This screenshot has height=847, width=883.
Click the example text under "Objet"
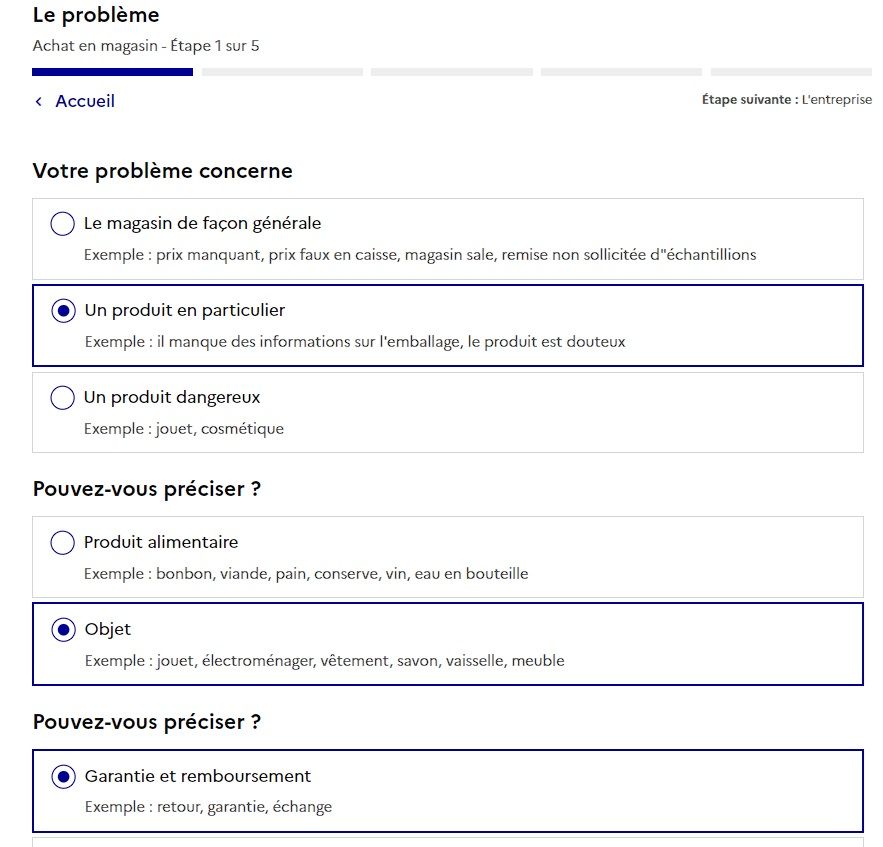[324, 660]
